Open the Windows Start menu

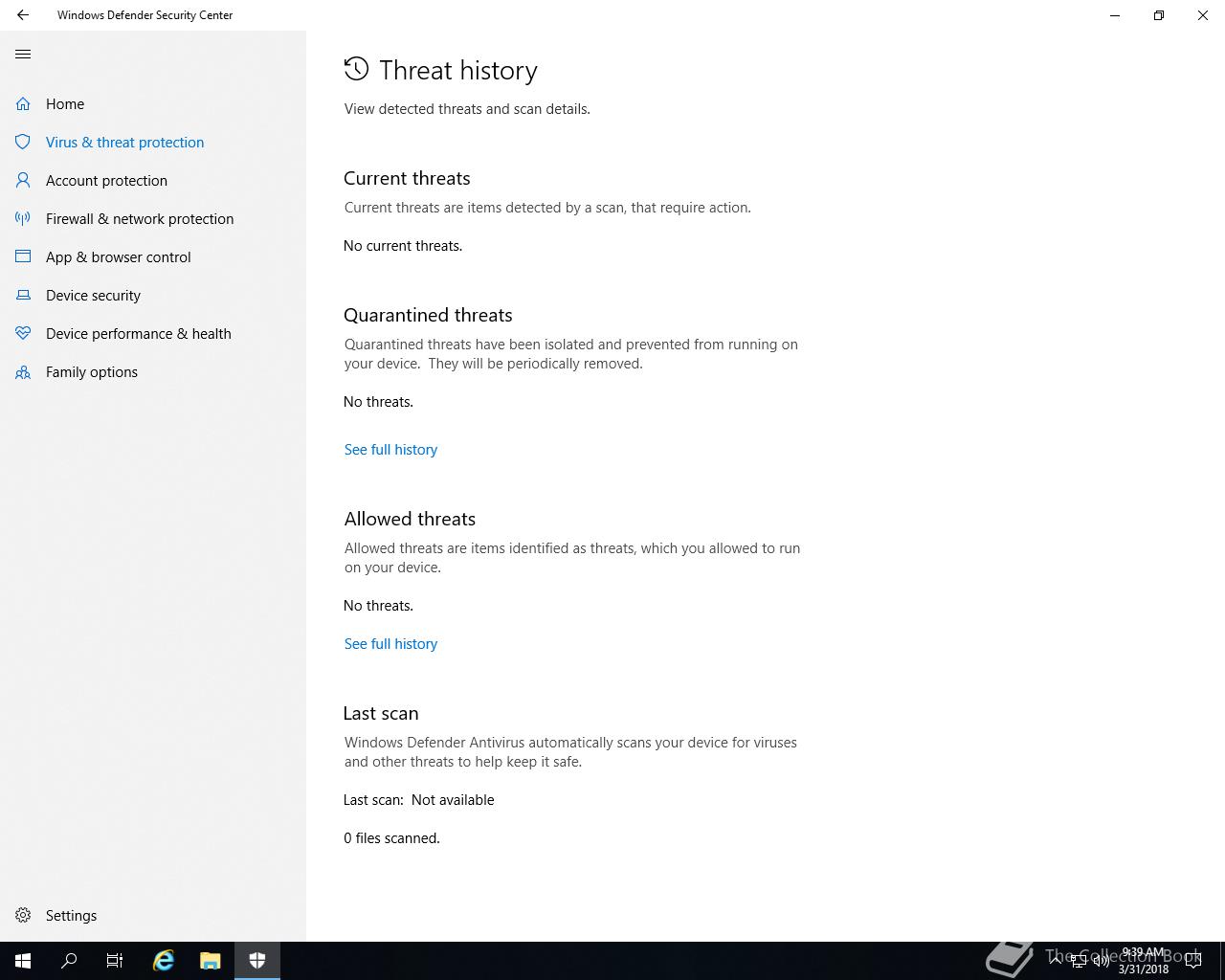coord(23,961)
